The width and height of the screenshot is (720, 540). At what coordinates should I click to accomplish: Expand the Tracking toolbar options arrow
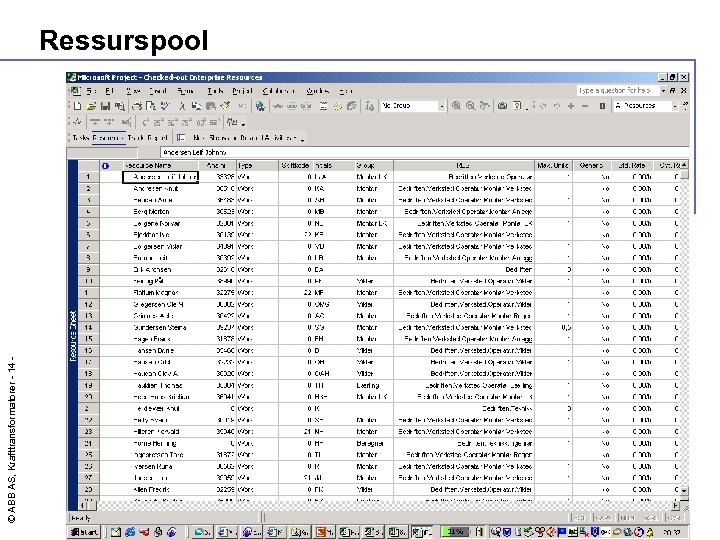tap(243, 123)
